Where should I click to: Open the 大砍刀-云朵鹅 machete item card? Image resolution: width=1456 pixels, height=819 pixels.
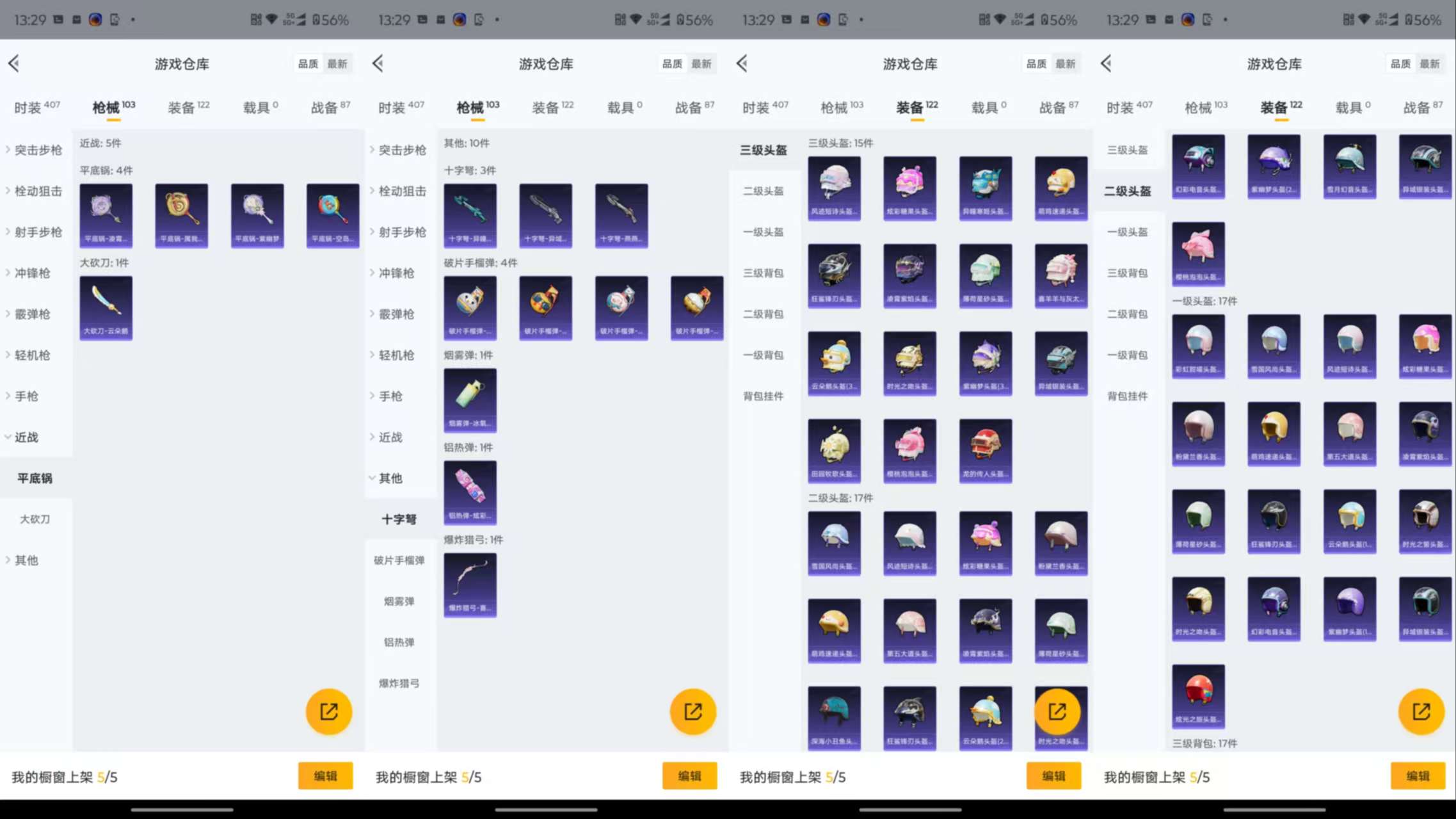click(106, 307)
